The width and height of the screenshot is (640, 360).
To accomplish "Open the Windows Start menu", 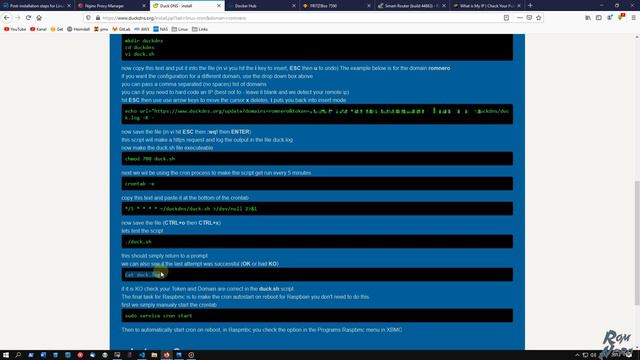I will [6, 355].
